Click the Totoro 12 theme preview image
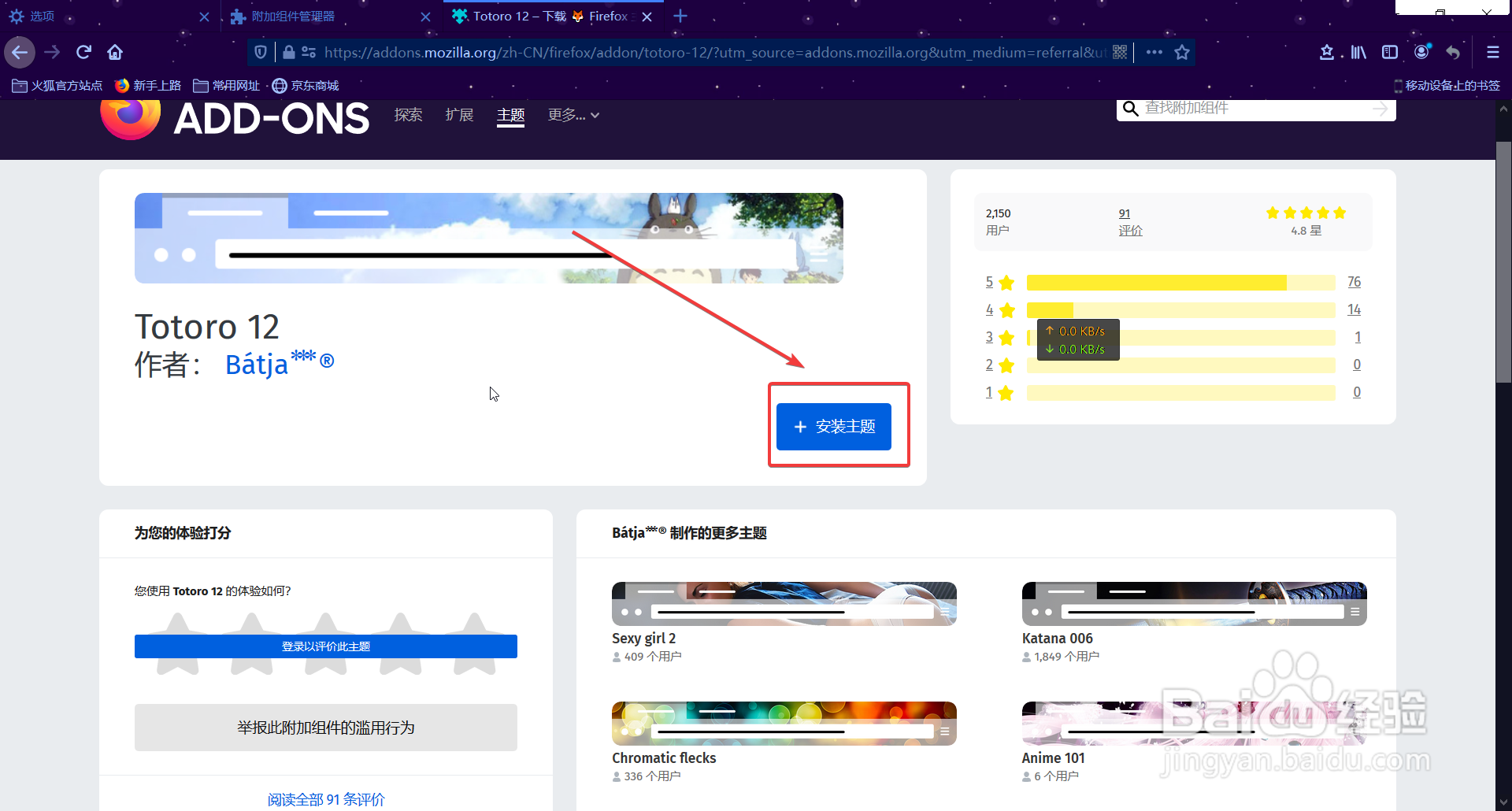 tap(489, 238)
